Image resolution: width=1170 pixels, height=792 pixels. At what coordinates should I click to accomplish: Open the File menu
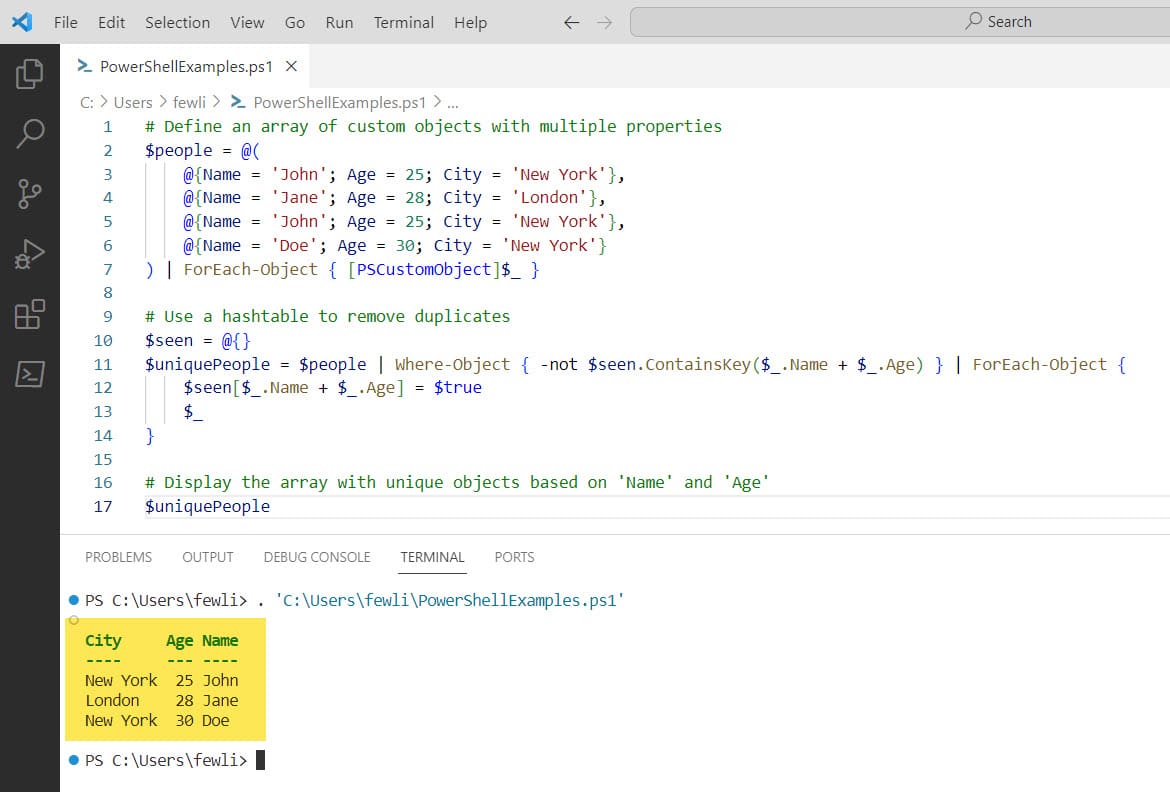coord(66,22)
